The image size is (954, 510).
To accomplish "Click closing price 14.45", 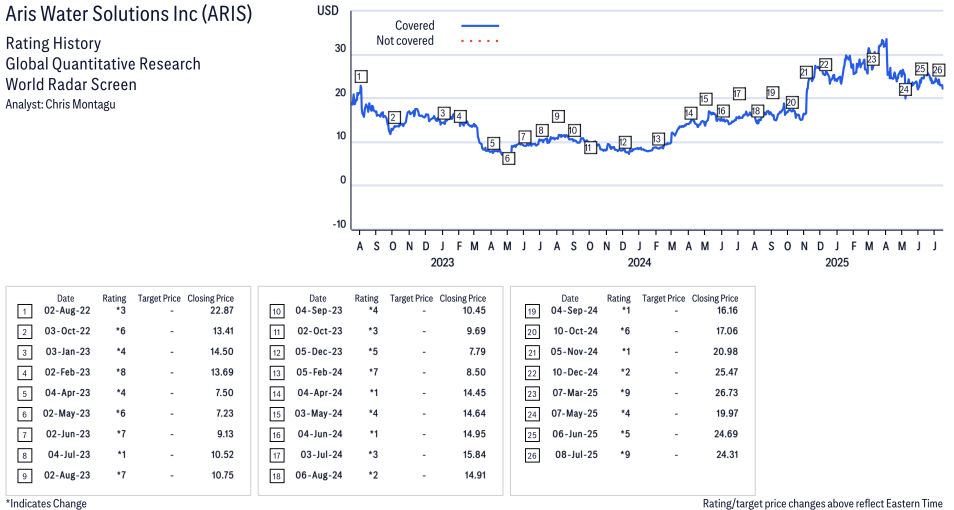I will coord(475,393).
